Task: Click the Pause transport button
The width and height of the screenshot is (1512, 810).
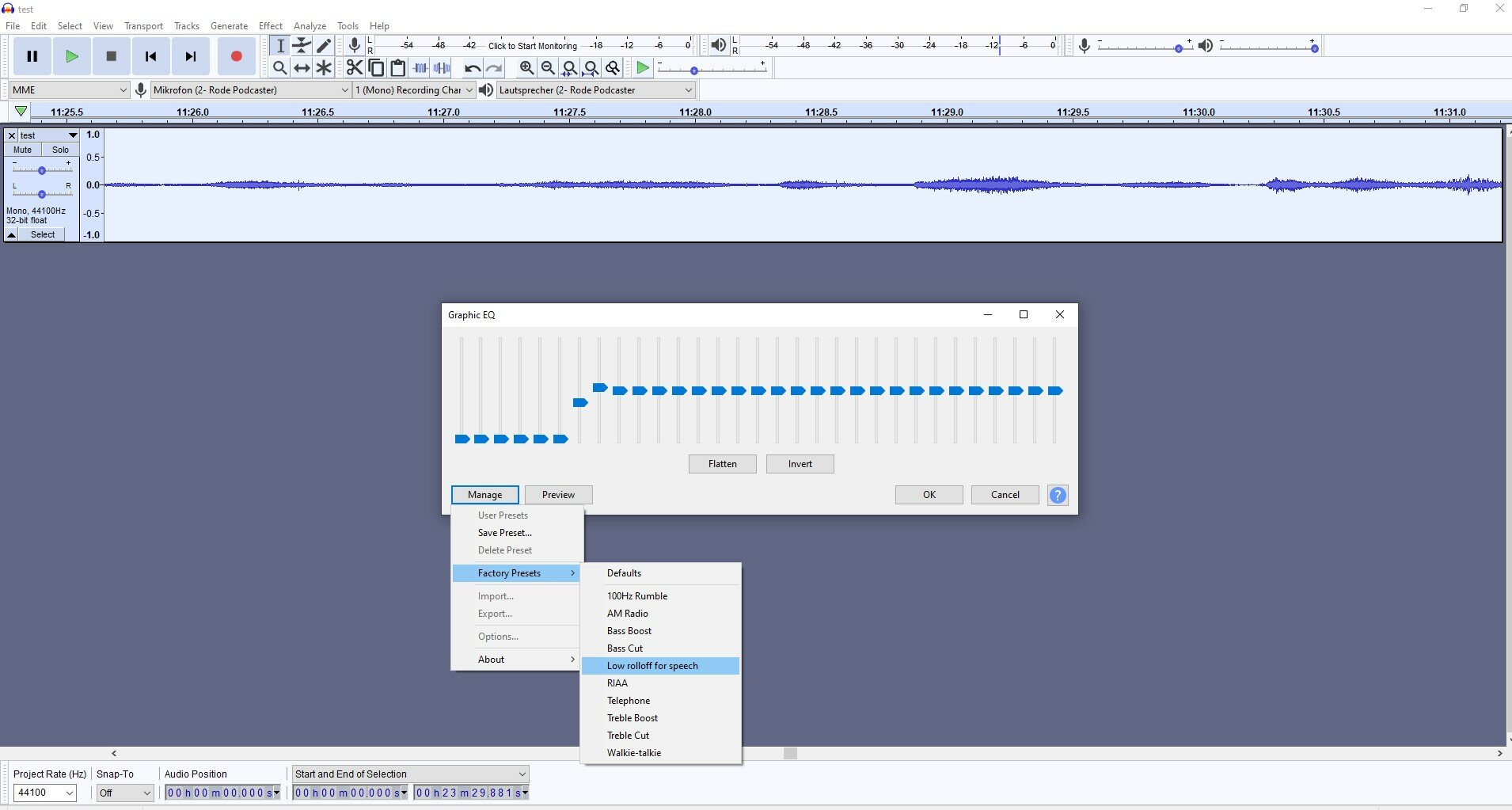Action: point(32,56)
